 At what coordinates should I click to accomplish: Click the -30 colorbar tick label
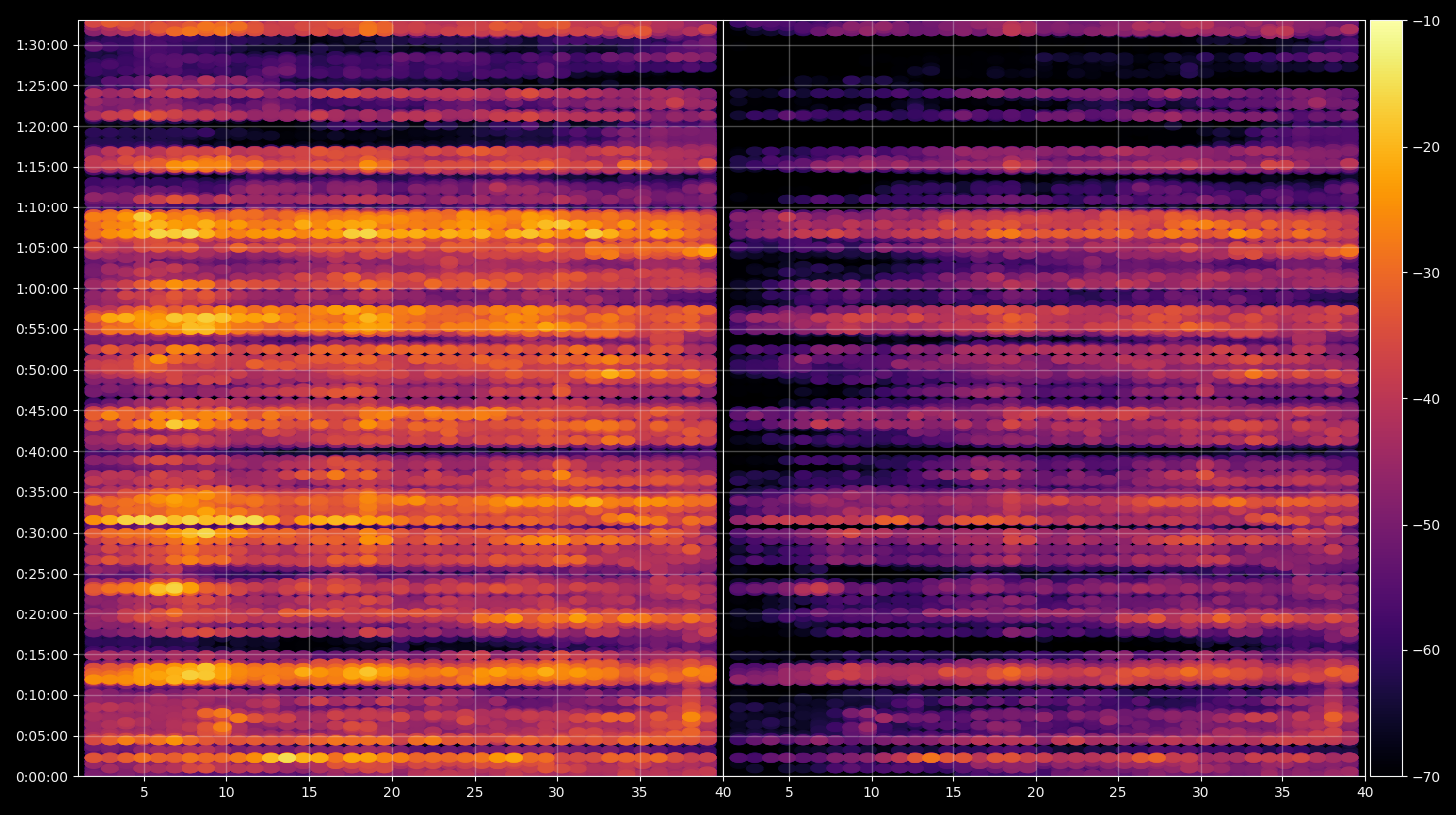click(1426, 273)
